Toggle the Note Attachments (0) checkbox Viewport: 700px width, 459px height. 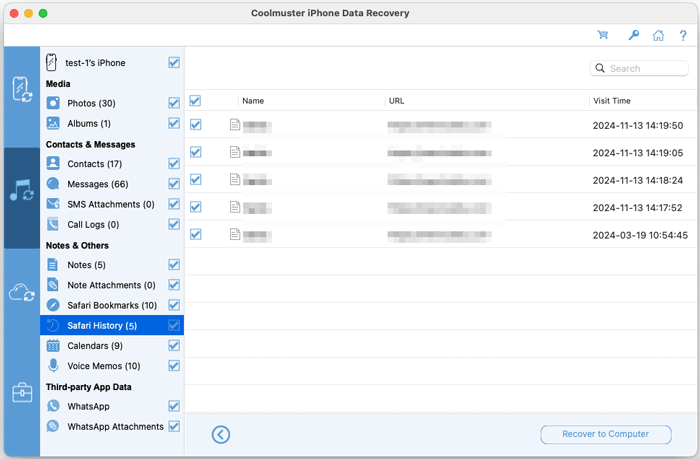pos(174,285)
